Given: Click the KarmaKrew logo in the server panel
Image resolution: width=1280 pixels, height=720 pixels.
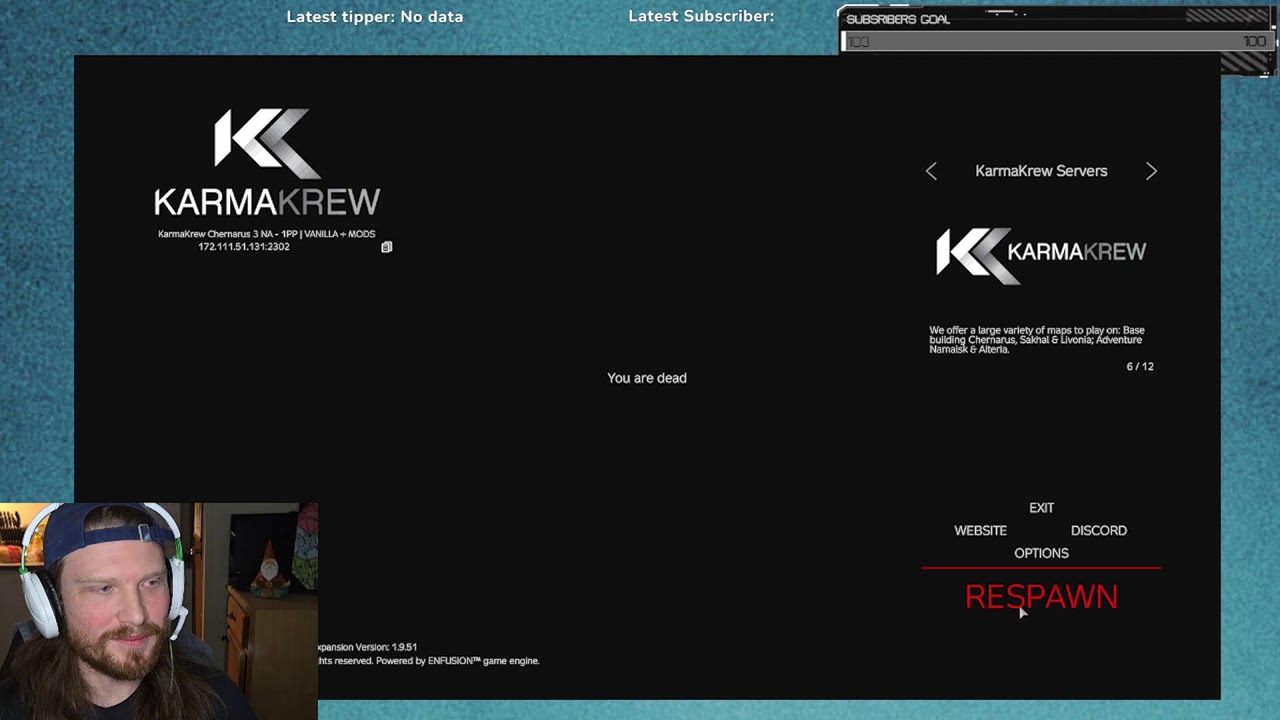Looking at the screenshot, I should point(1041,255).
